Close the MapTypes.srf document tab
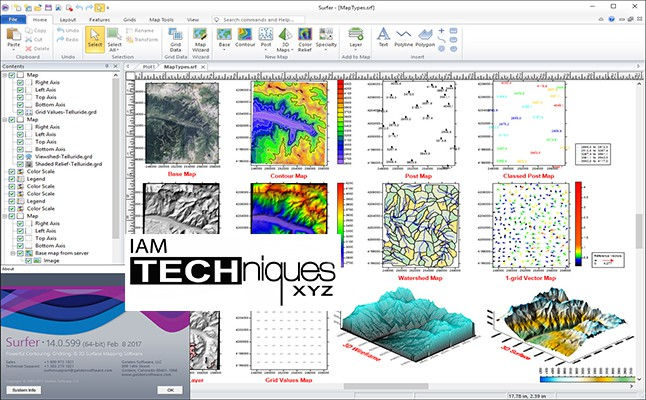646x400 pixels. pos(203,66)
